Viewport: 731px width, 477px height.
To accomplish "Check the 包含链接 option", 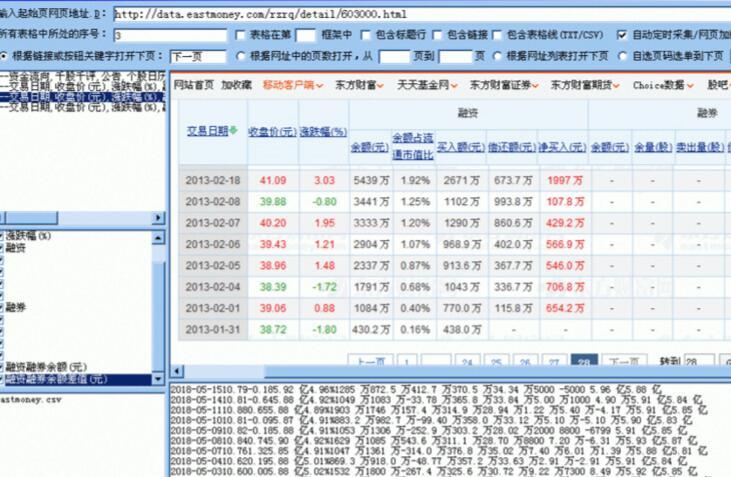I will pos(427,34).
